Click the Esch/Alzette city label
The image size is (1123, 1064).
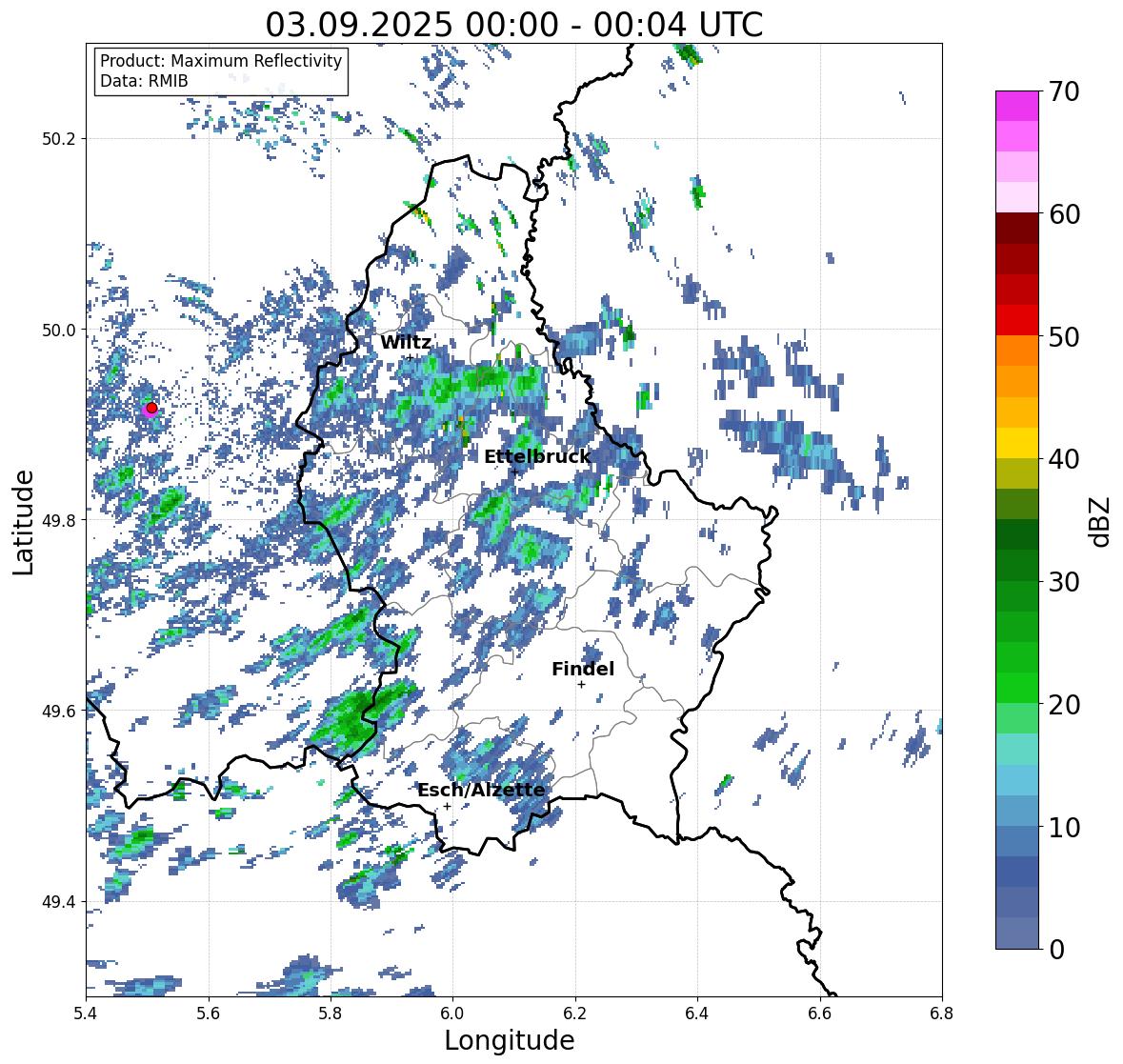481,790
